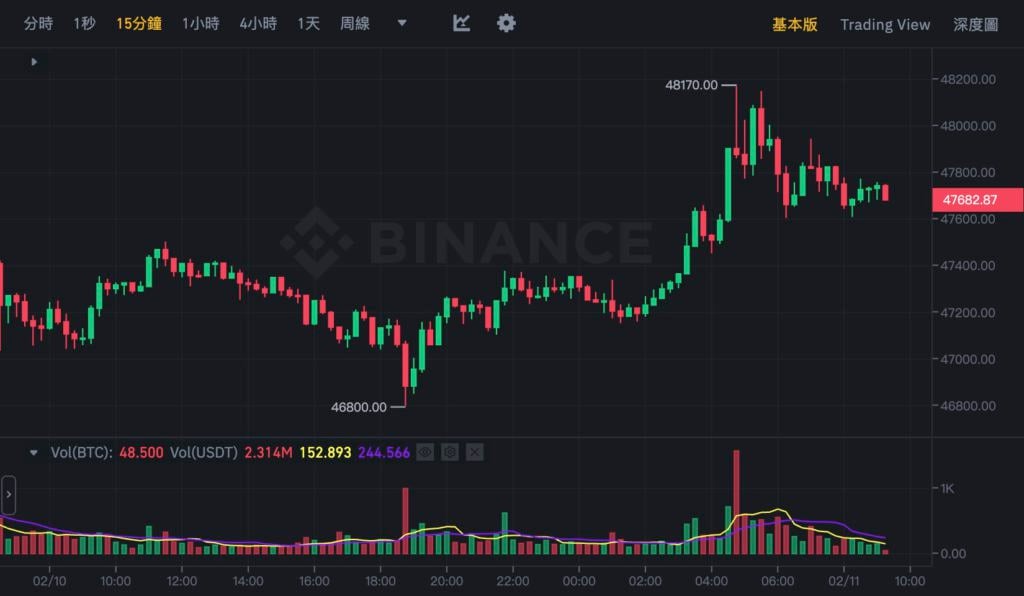Choose the 周線 weekly interval
Viewport: 1024px width, 596px height.
[x=354, y=23]
